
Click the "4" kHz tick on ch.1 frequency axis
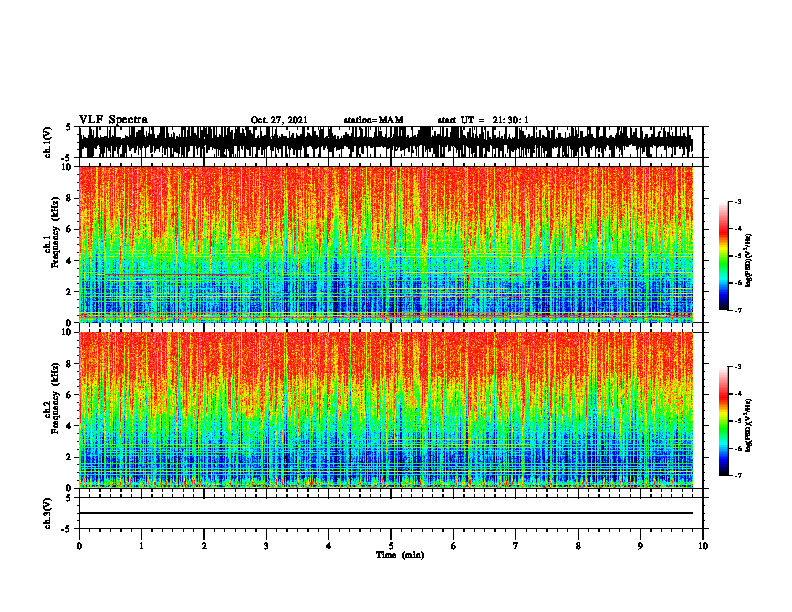(70, 261)
